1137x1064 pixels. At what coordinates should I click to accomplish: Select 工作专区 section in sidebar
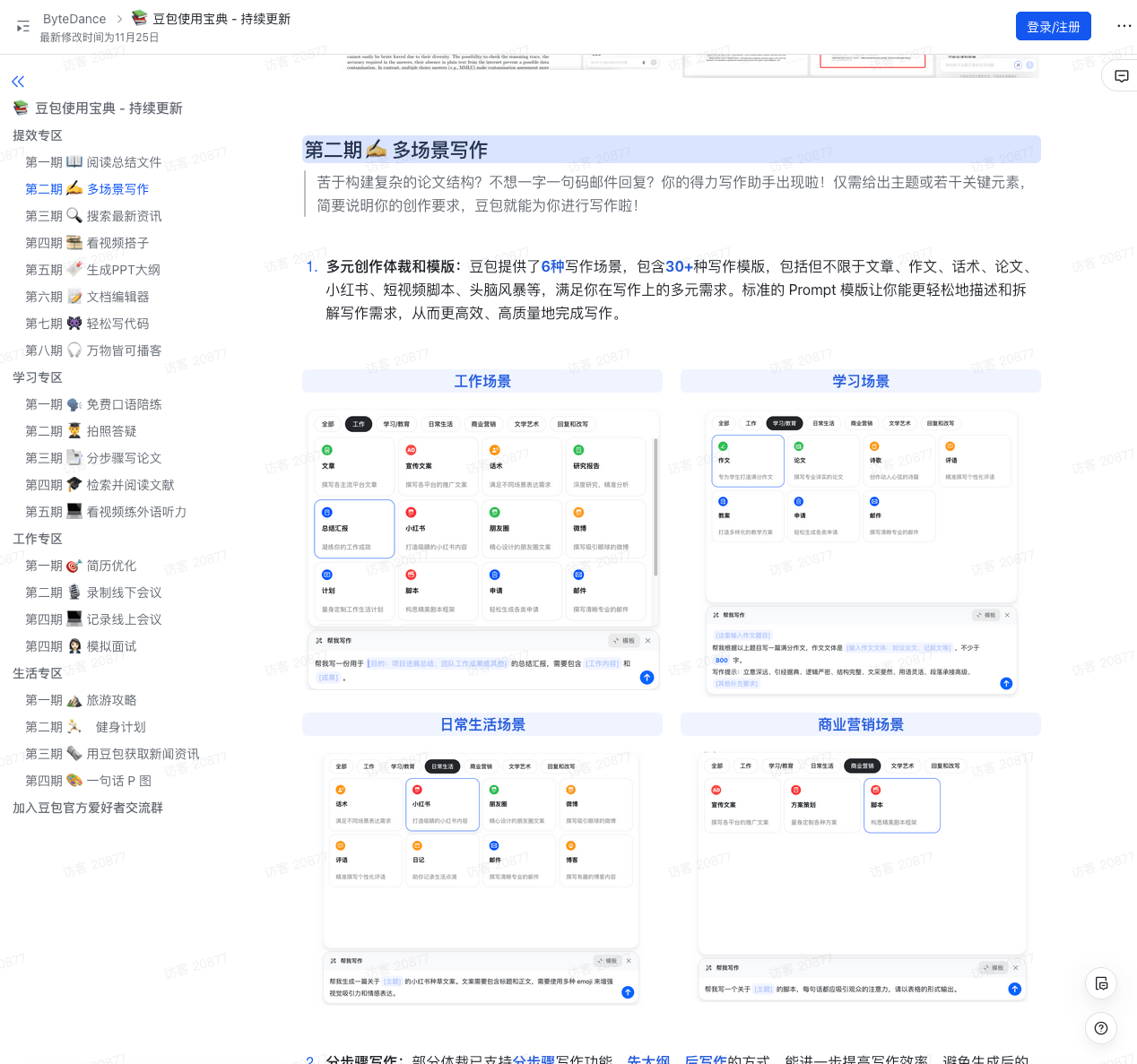(x=38, y=539)
